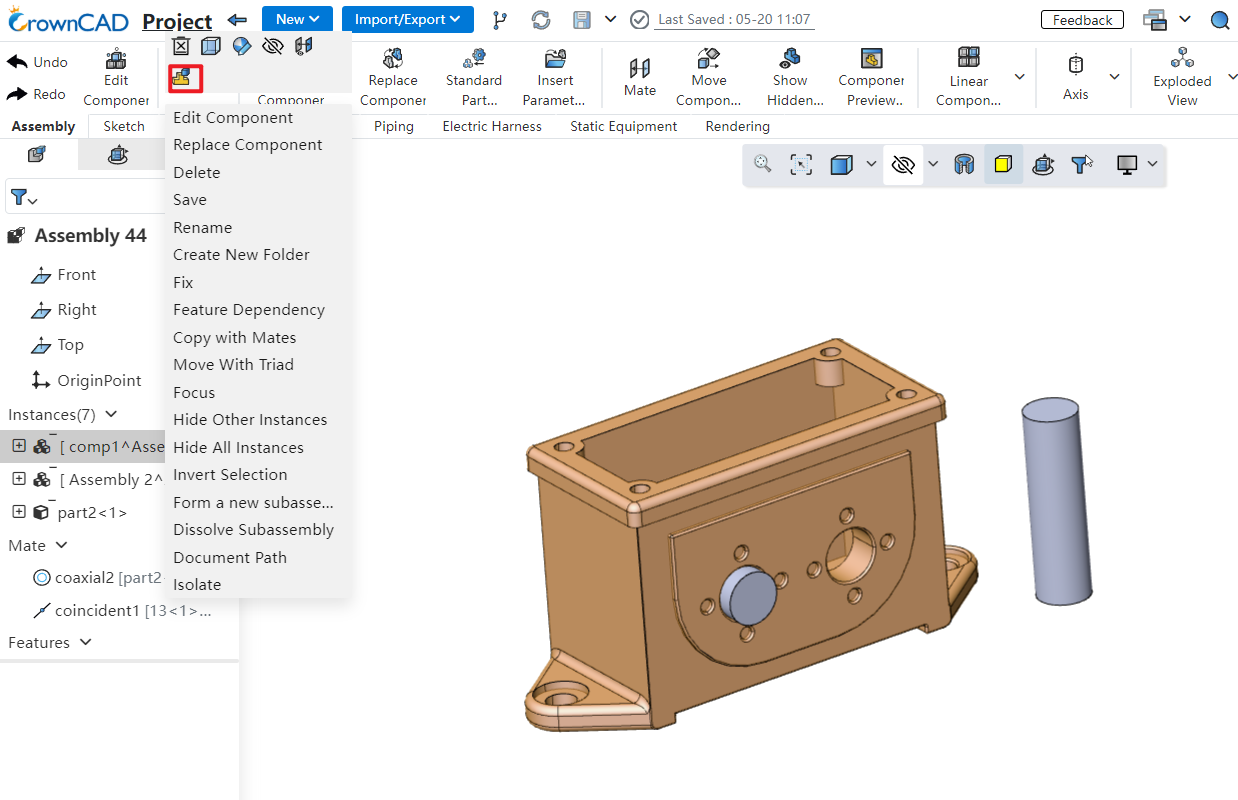
Task: Expand the save options arrow beside floppy icon
Action: tap(611, 20)
